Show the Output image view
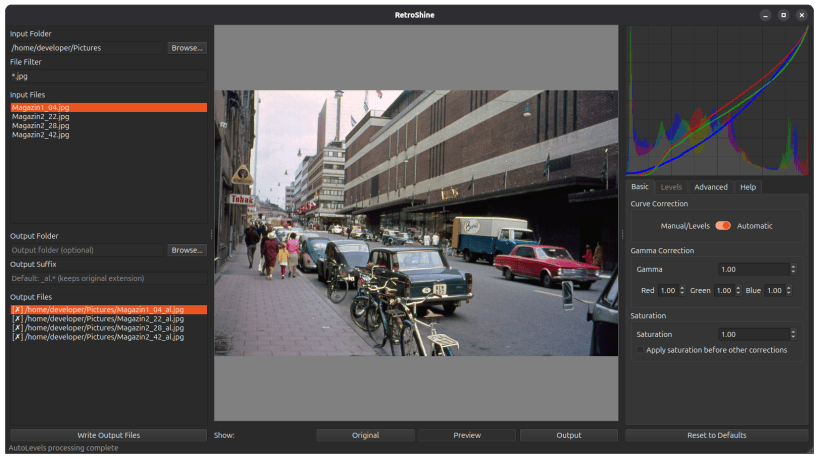 tap(569, 435)
